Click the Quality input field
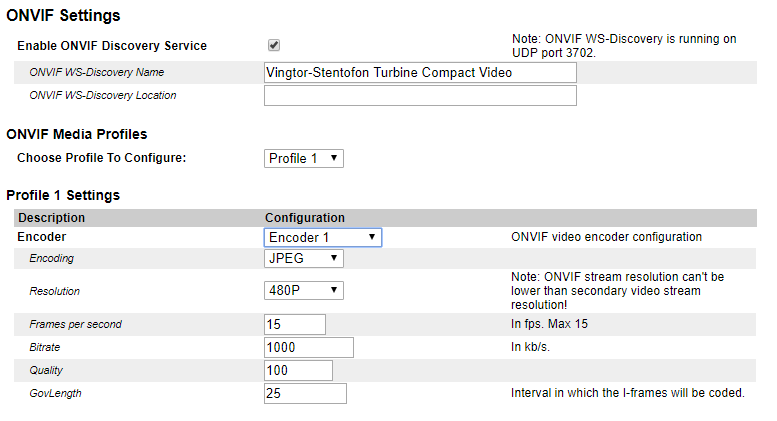 [298, 370]
